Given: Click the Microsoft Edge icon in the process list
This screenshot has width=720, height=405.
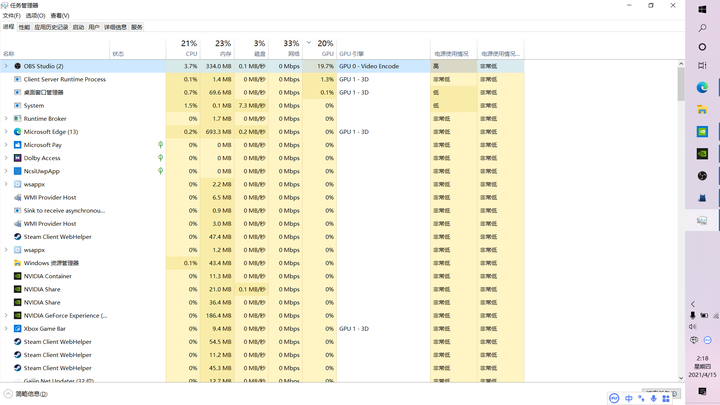Looking at the screenshot, I should pyautogui.click(x=17, y=132).
